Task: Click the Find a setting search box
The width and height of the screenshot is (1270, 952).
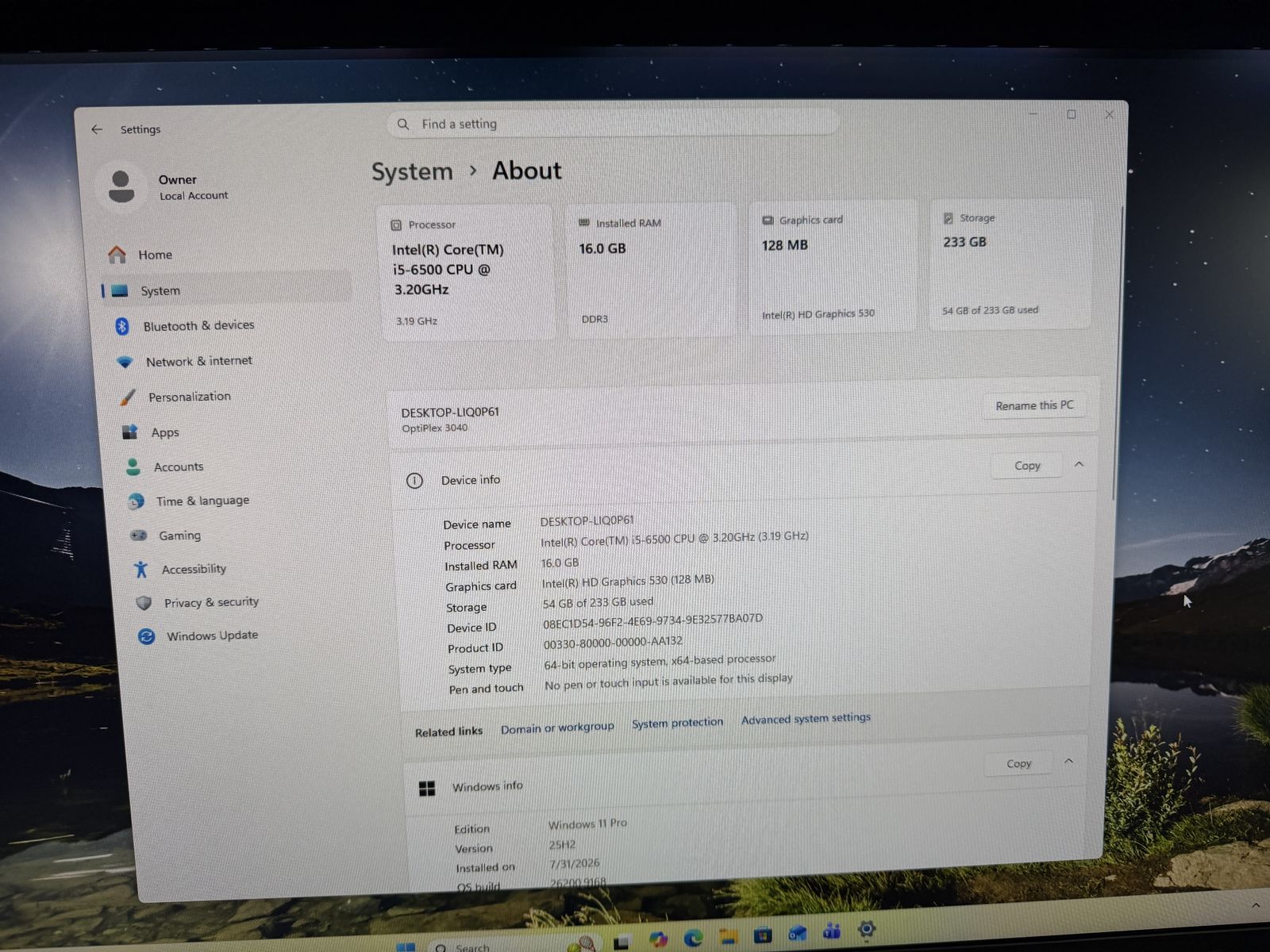Action: (x=613, y=123)
